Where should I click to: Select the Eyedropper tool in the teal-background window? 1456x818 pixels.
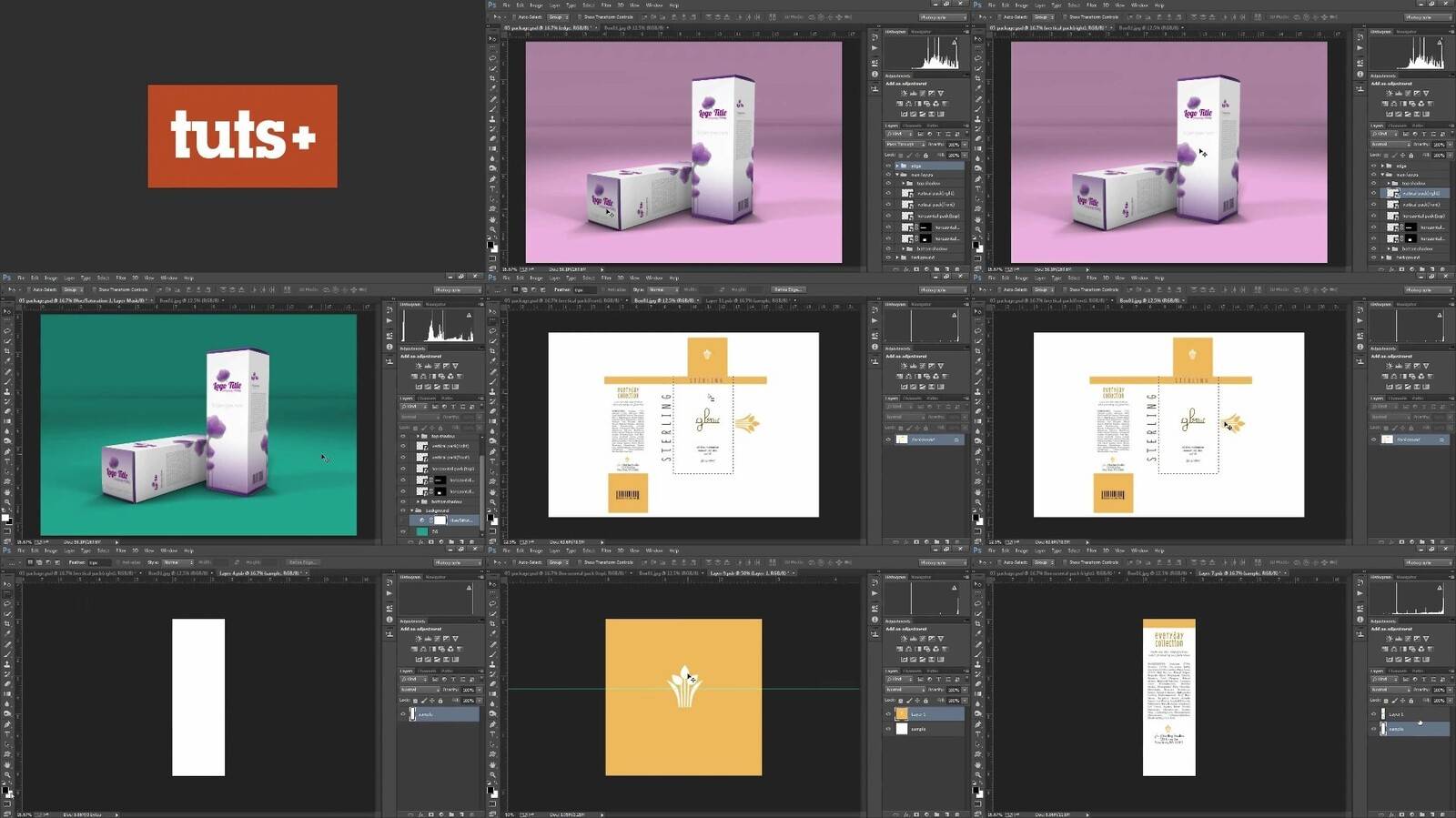(7, 361)
